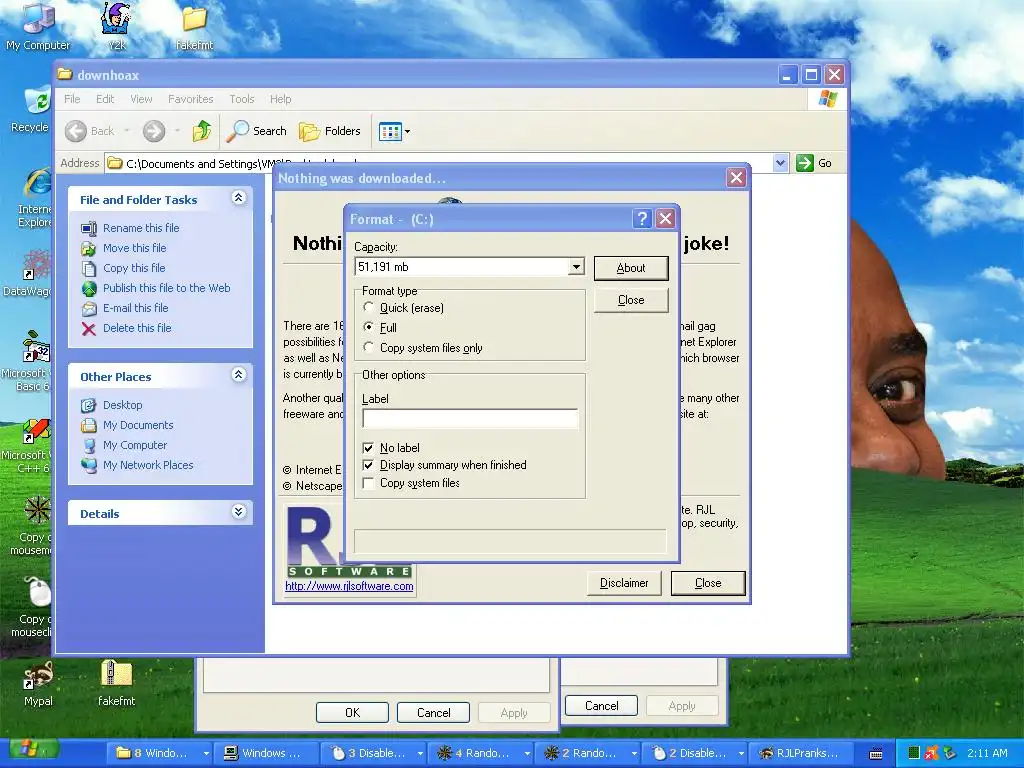Click the taskbar clock showing 2:11 AM
The height and width of the screenshot is (768, 1024).
tap(987, 753)
